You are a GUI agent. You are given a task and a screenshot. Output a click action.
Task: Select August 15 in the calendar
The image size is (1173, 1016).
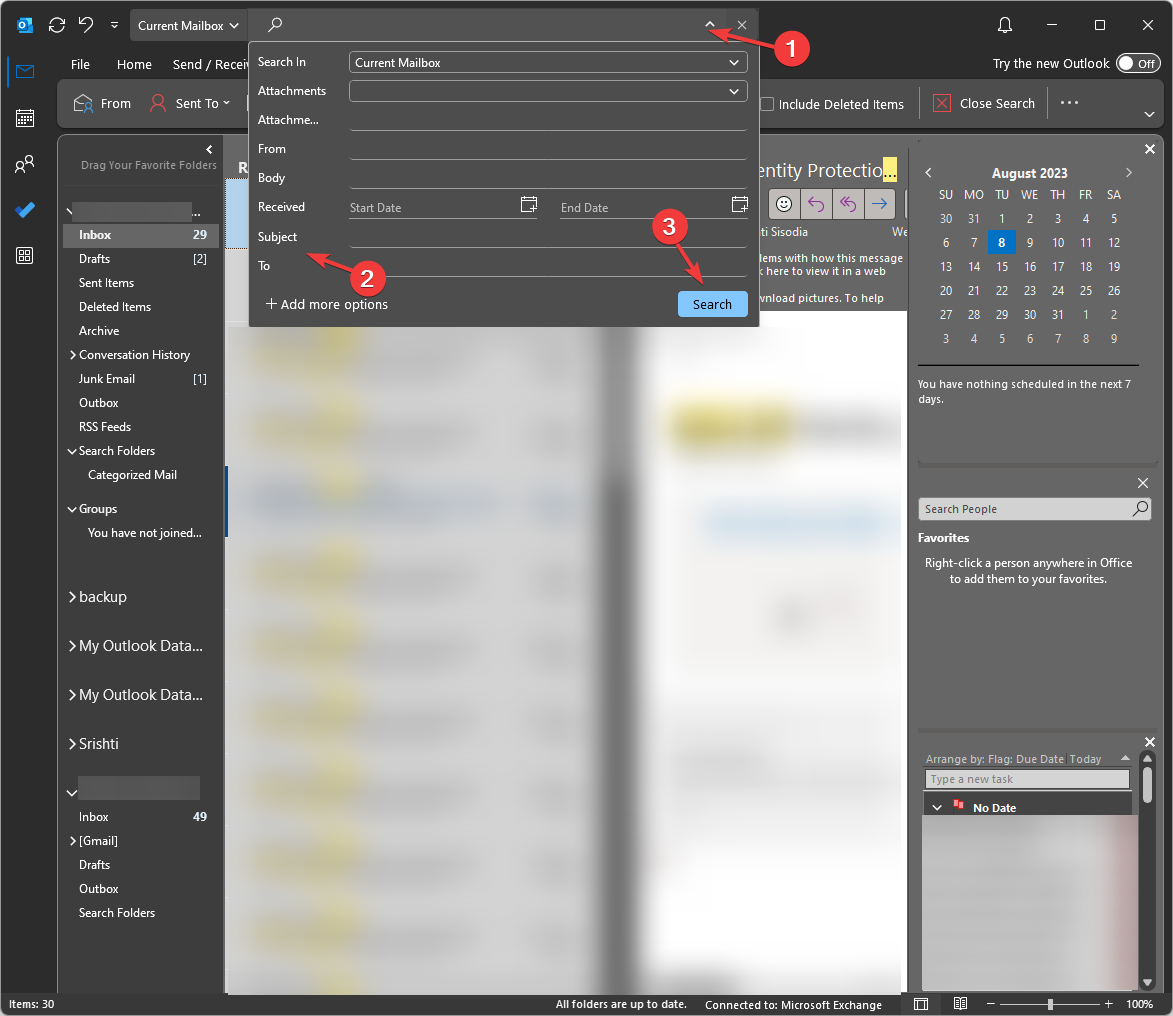coord(1002,266)
